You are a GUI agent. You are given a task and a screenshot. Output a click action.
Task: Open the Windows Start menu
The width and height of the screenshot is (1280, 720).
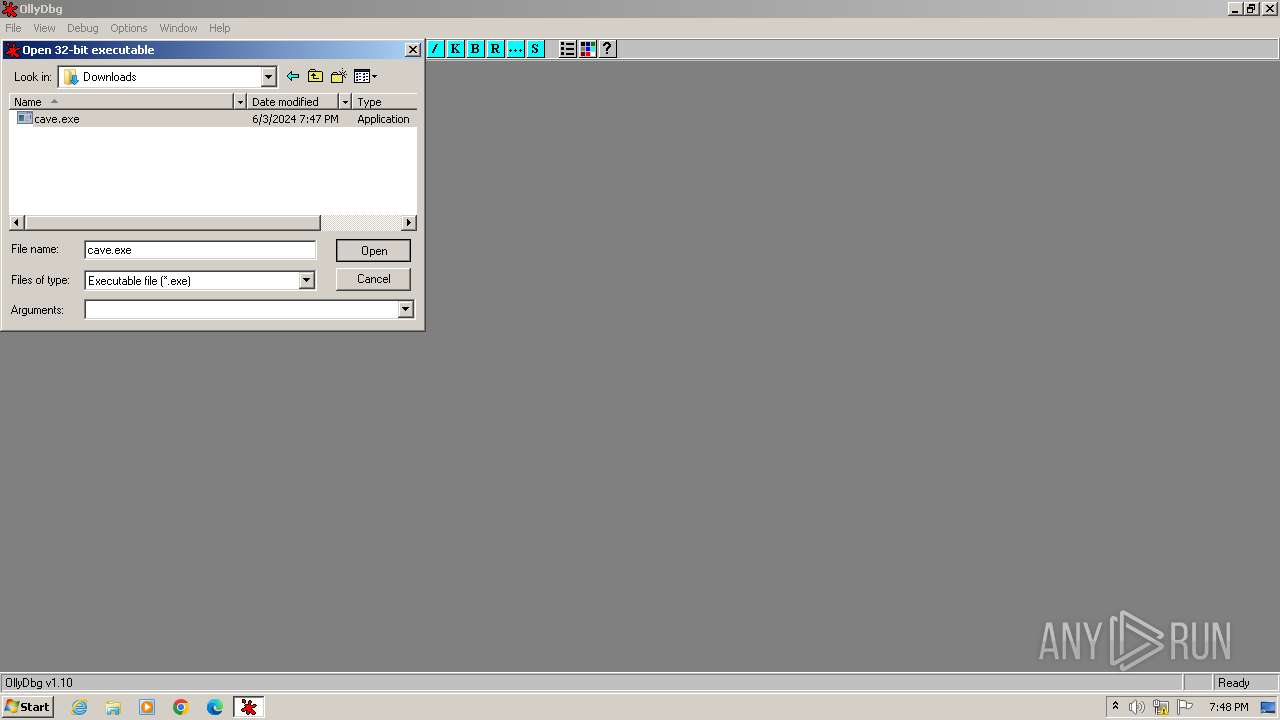point(27,707)
